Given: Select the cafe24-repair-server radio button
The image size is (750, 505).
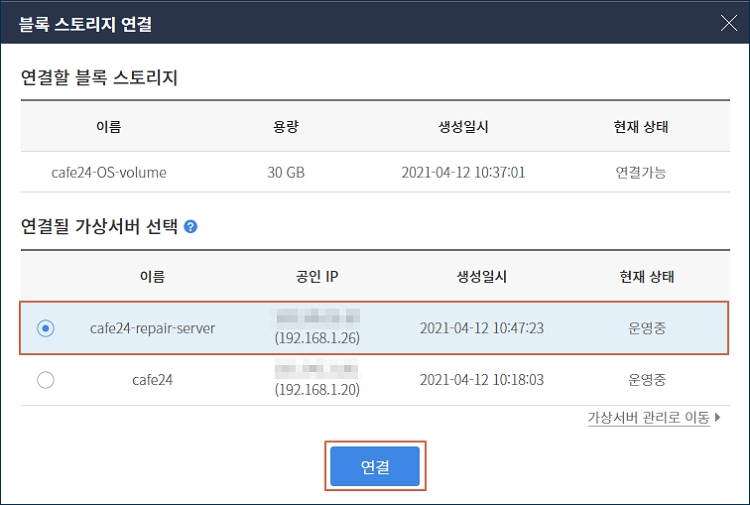Looking at the screenshot, I should pyautogui.click(x=45, y=328).
